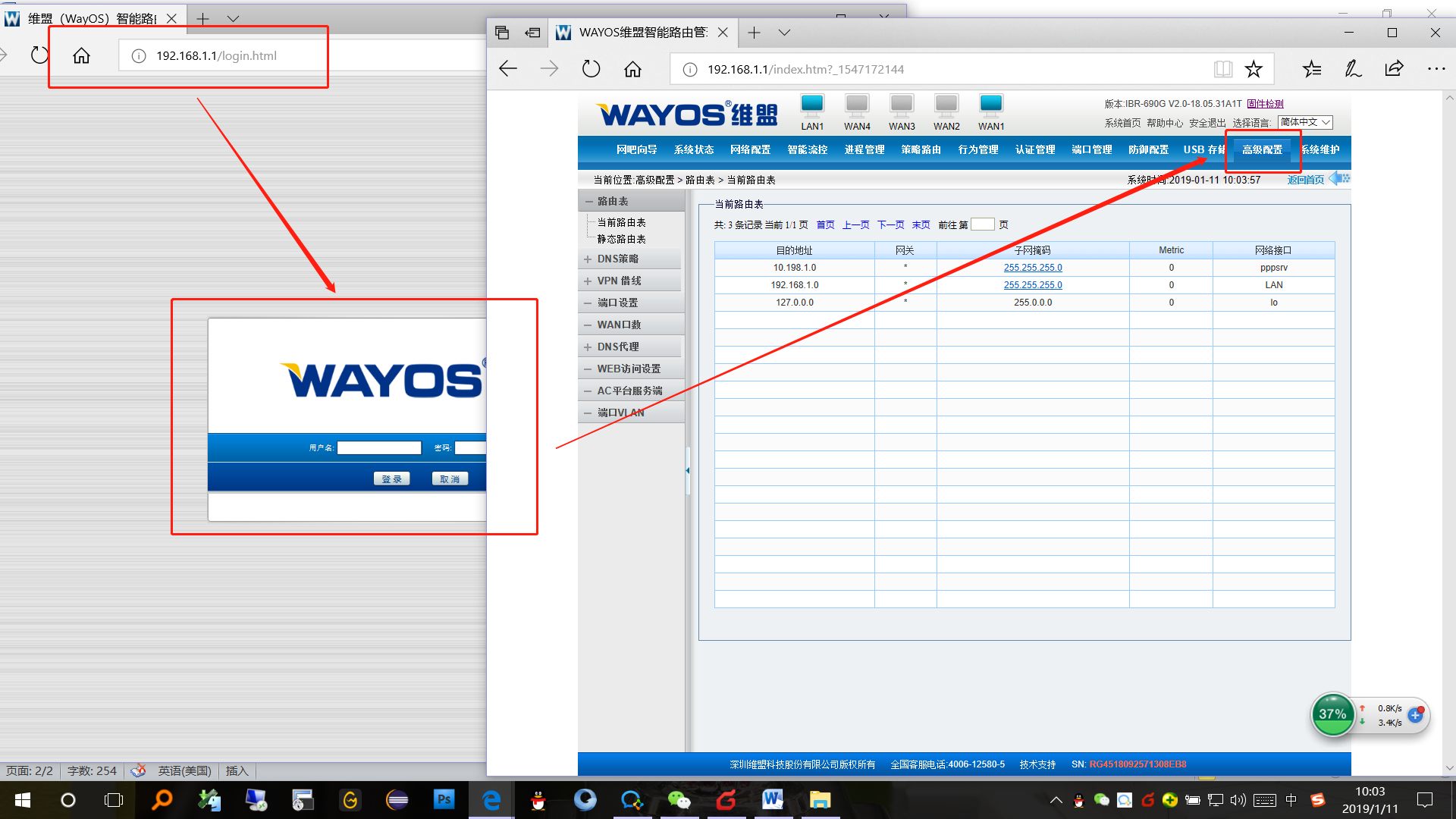1456x819 pixels.
Task: Open Task View on the taskbar
Action: 114,800
